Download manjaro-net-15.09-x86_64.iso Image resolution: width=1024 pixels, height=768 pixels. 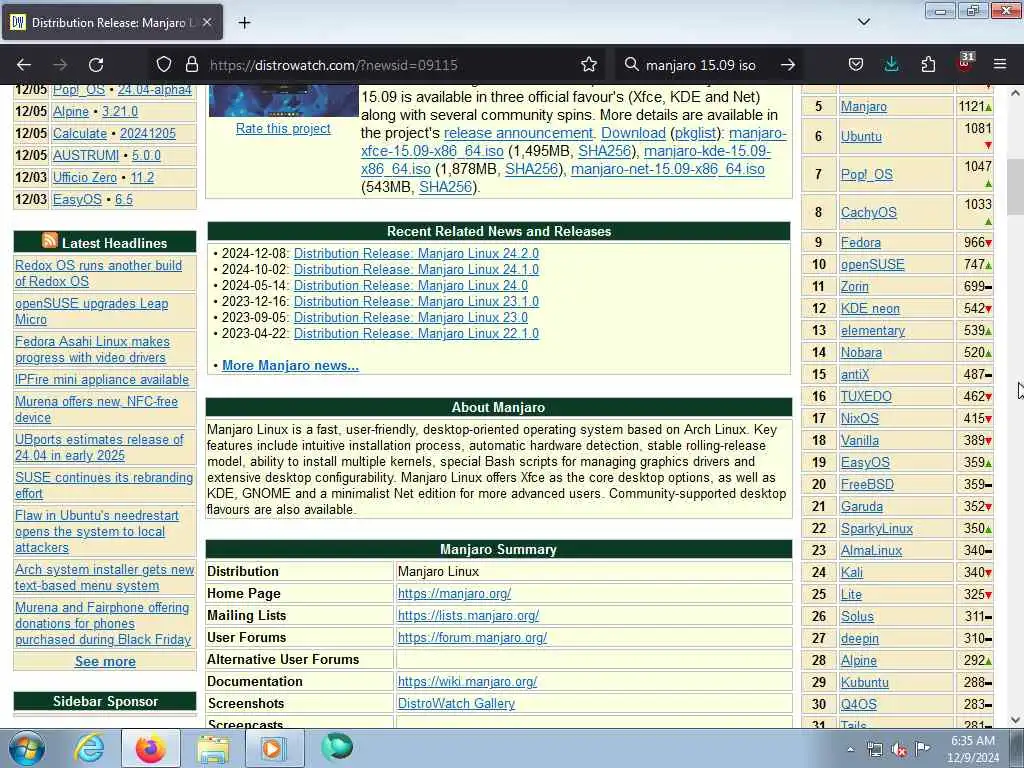click(x=667, y=169)
